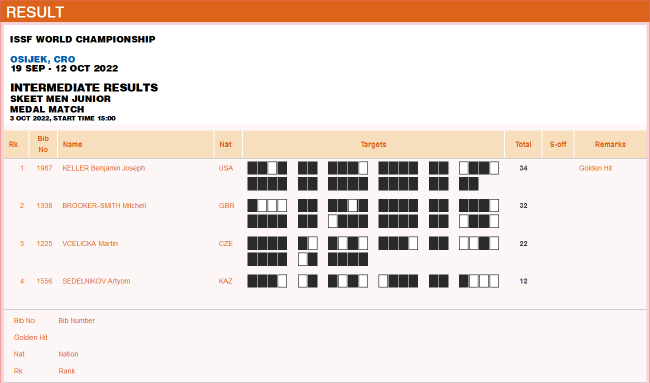Viewport: 650px width, 383px height.
Task: Click the Rk column header
Action: (13, 144)
